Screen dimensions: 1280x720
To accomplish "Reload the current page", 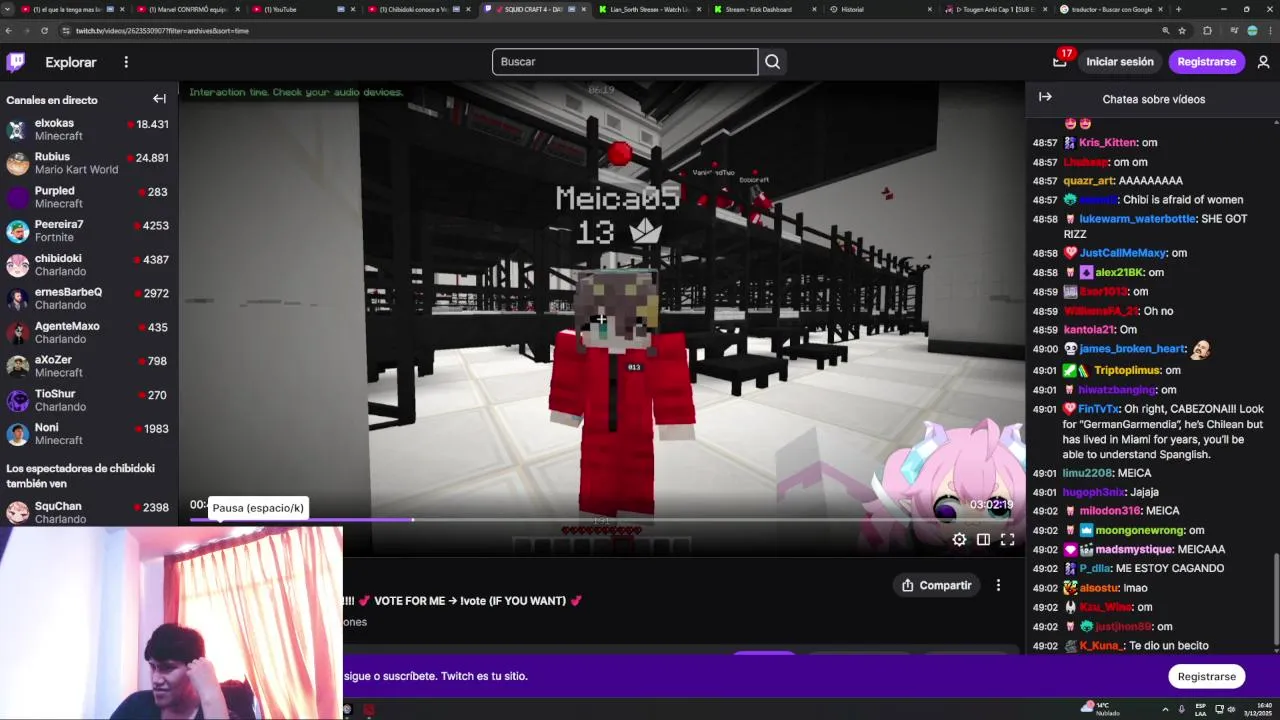I will [45, 31].
